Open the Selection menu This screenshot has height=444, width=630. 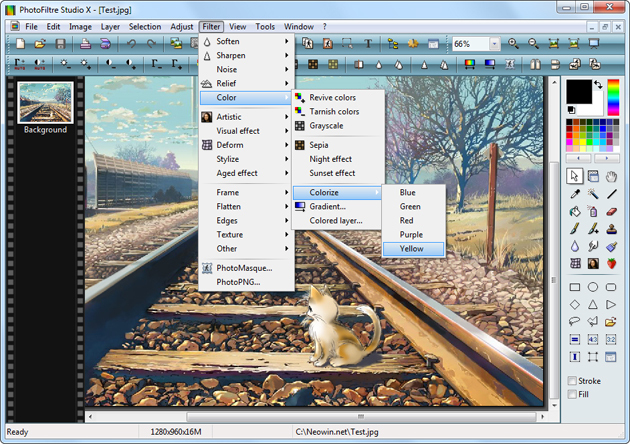tap(145, 27)
